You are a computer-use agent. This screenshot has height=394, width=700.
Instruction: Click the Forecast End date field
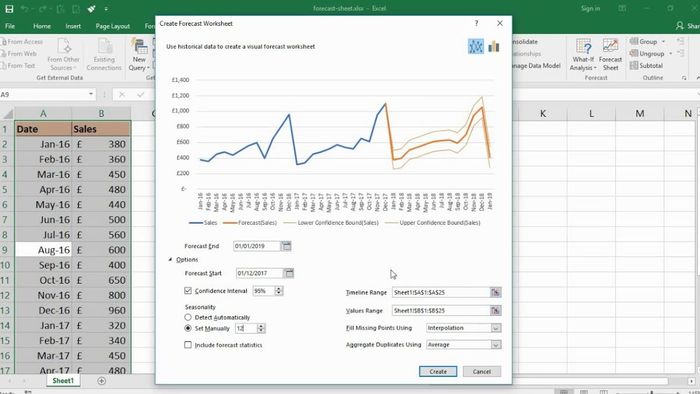(x=257, y=246)
